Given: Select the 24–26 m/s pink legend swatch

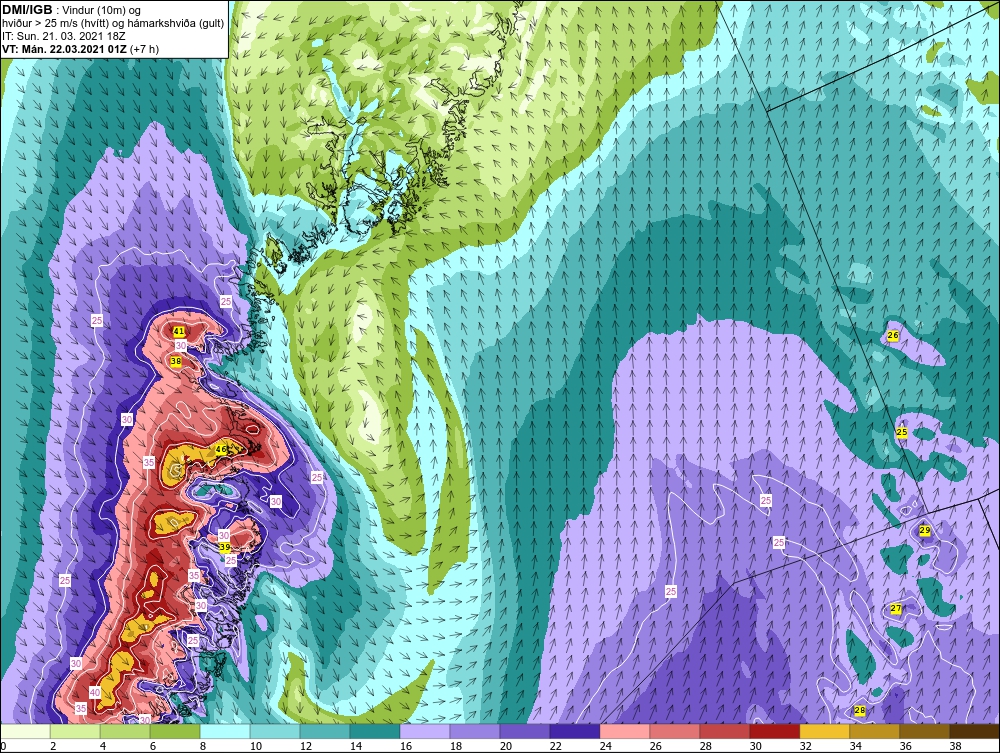Looking at the screenshot, I should pyautogui.click(x=625, y=731).
